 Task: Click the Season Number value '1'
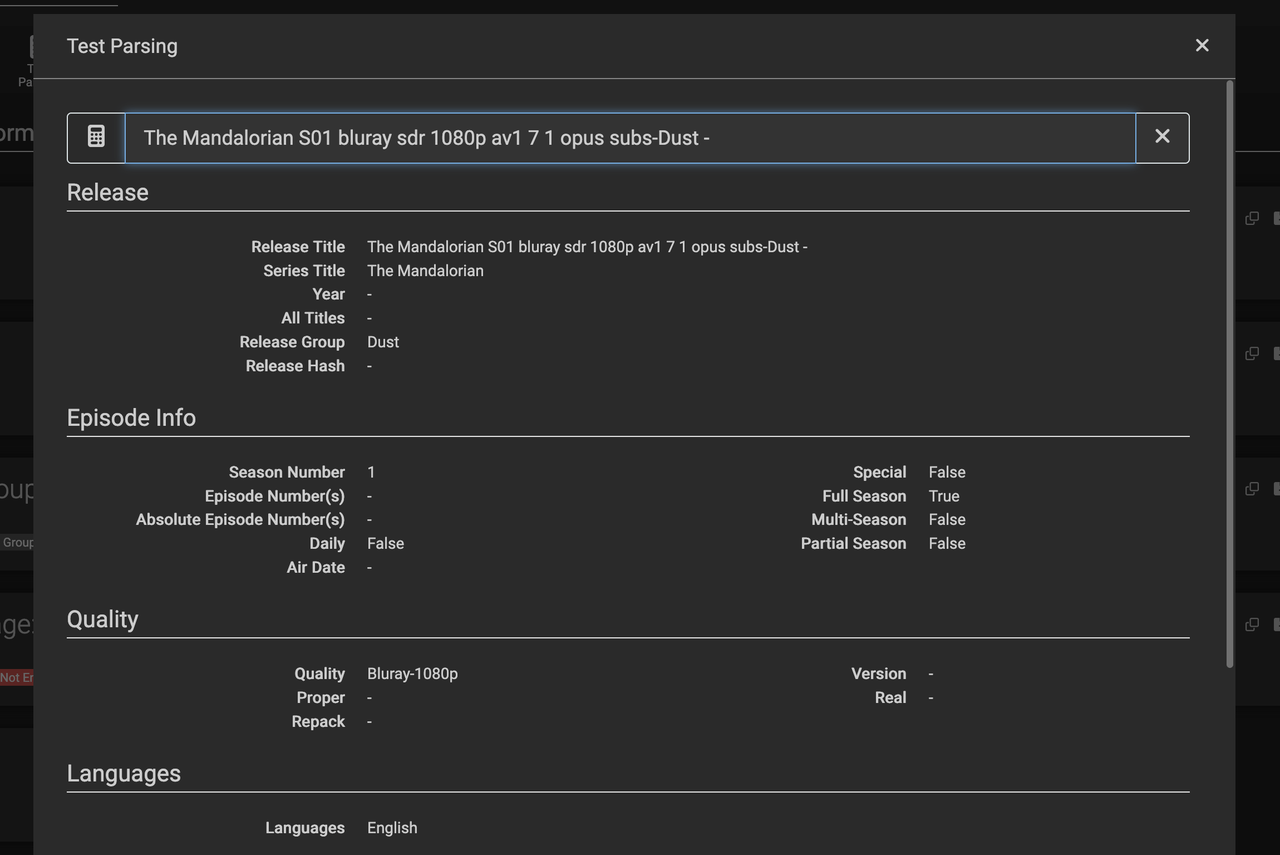point(371,472)
